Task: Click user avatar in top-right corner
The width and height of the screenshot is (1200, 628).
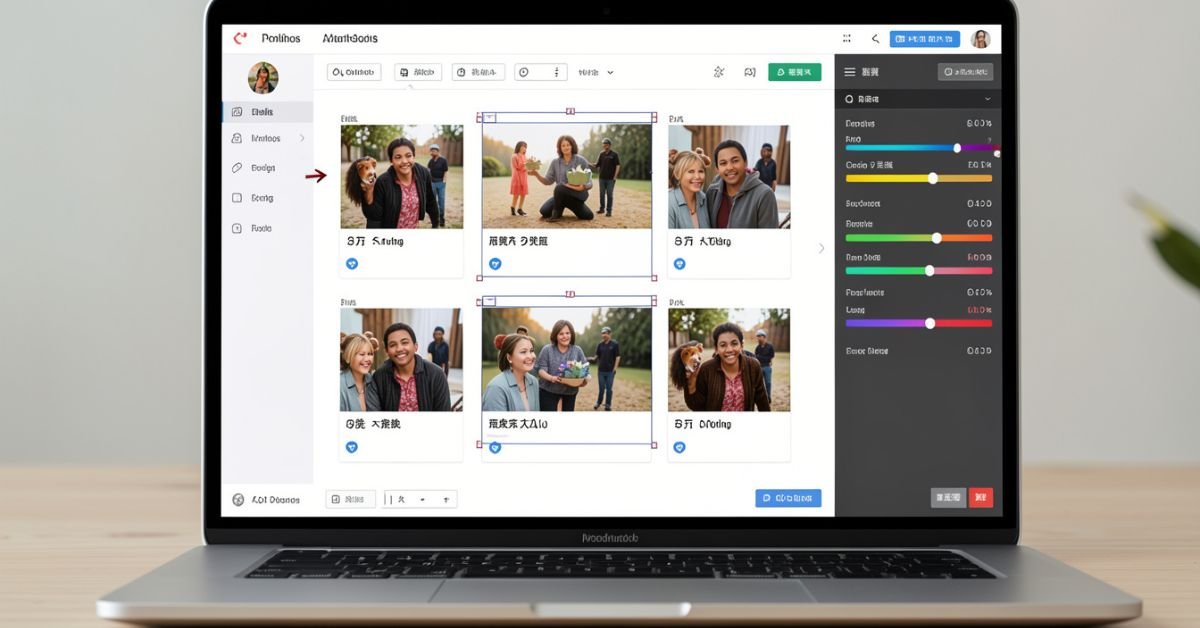Action: (980, 39)
